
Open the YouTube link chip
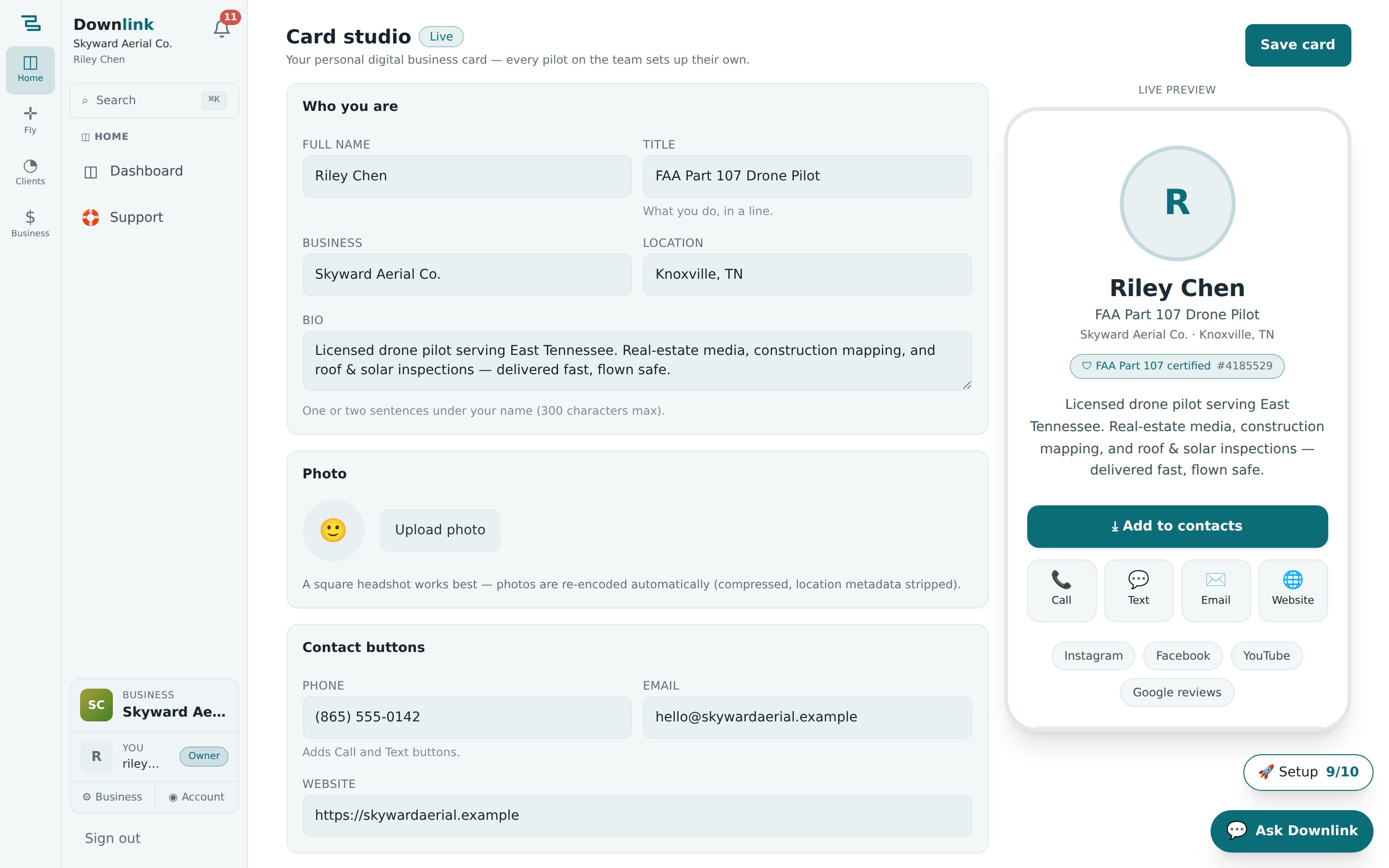pos(1266,656)
